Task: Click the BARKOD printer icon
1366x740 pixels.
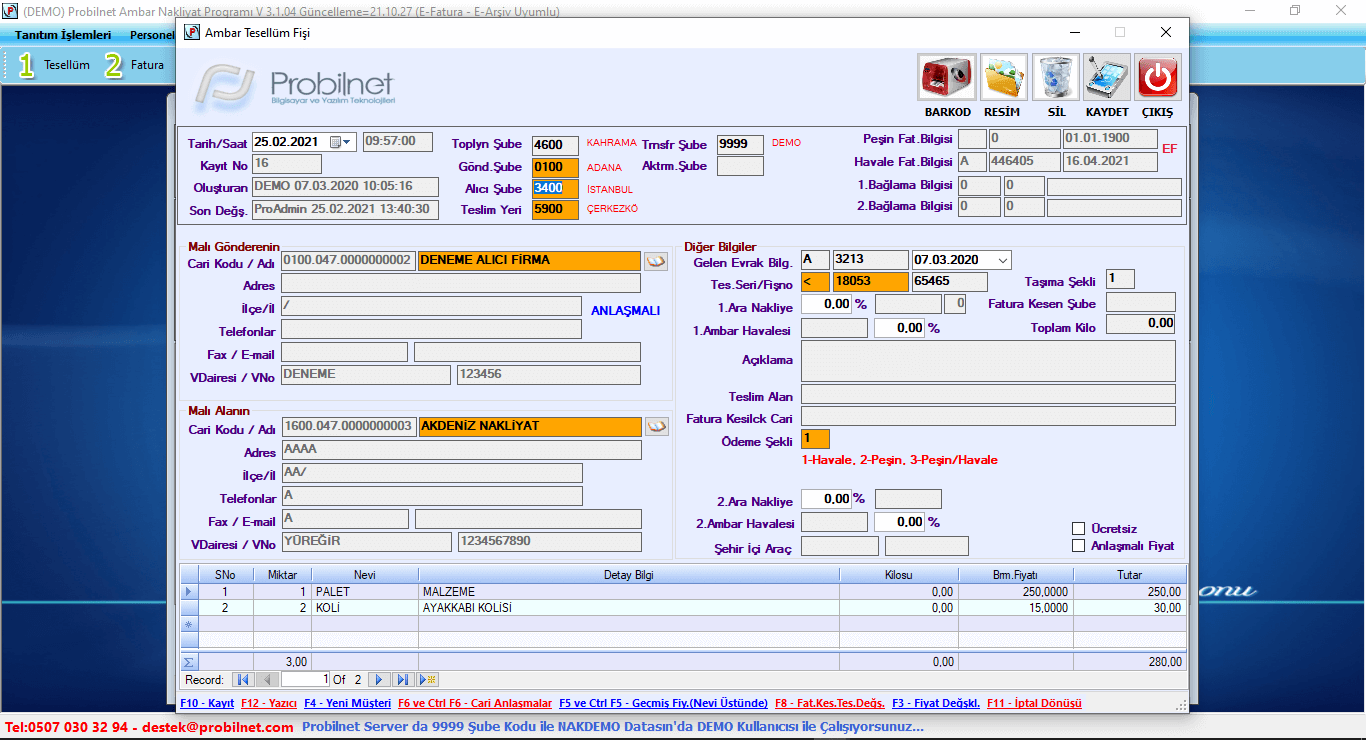Action: tap(946, 78)
